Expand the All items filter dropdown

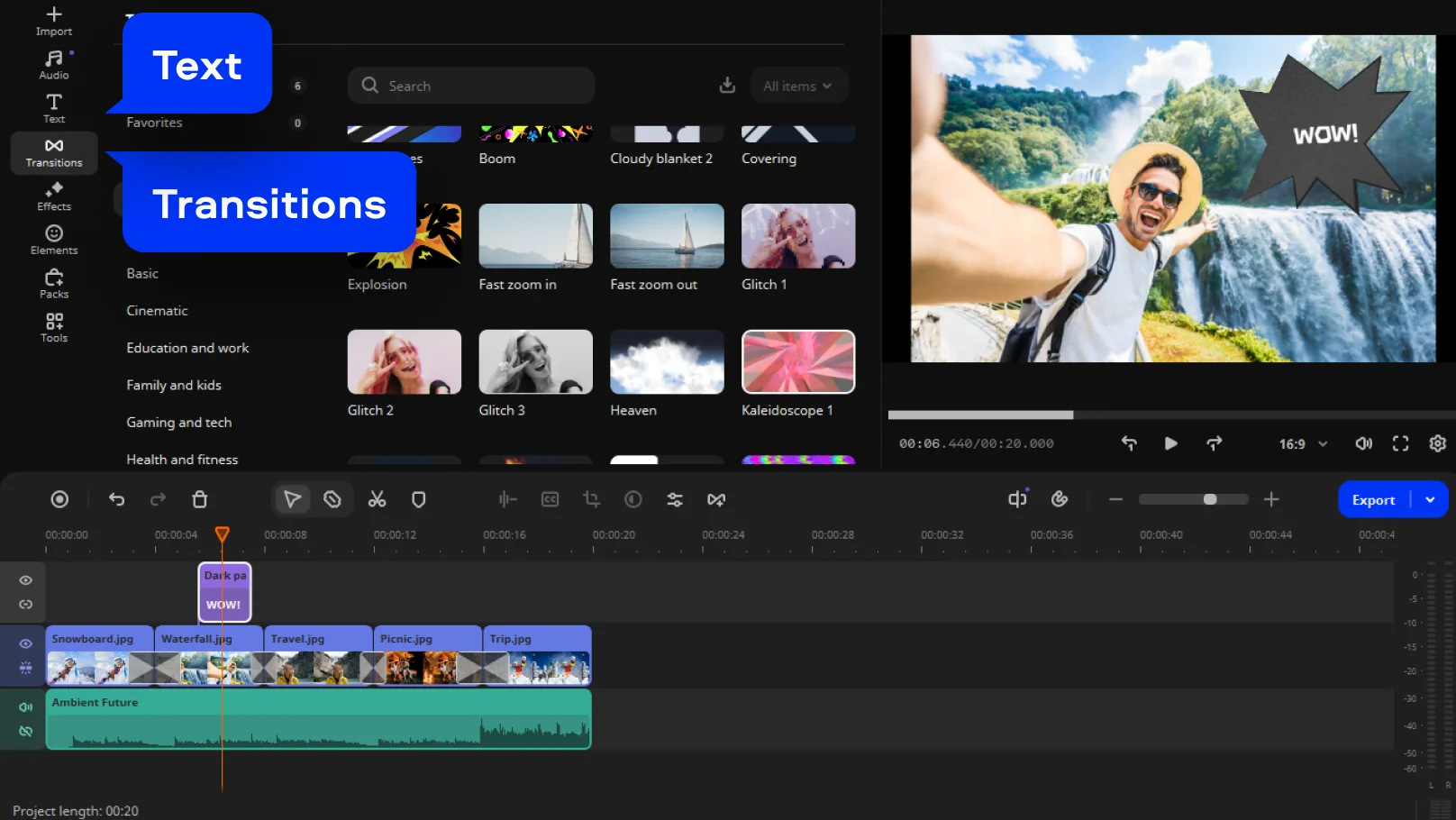point(798,86)
